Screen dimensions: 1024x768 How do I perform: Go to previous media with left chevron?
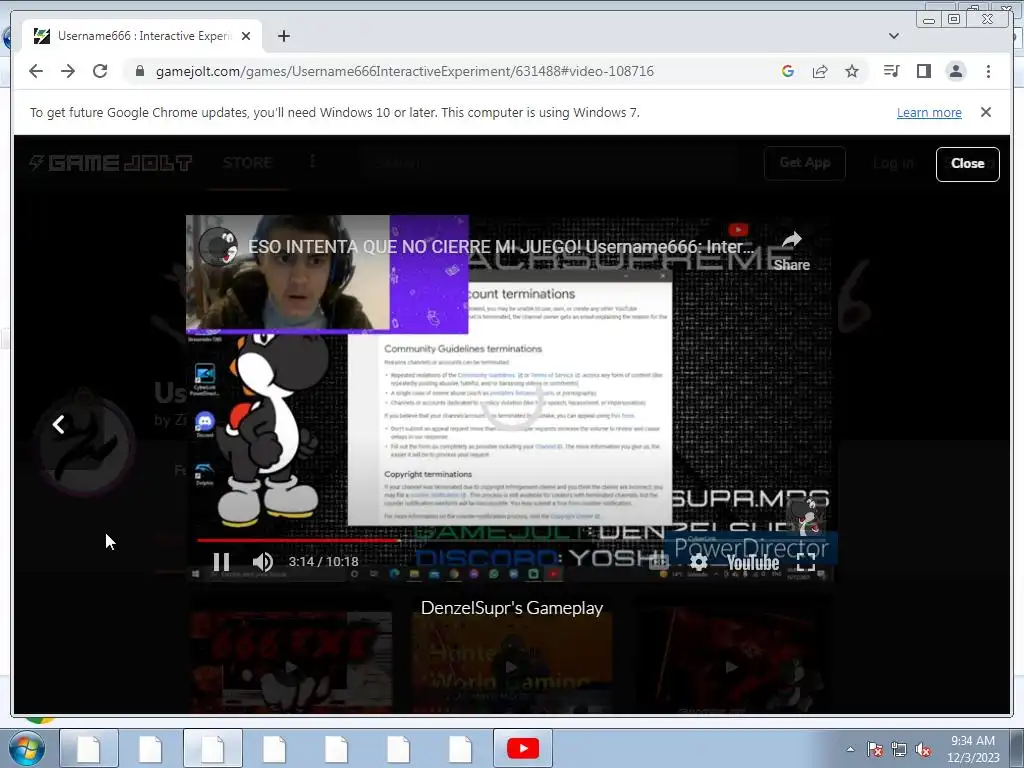(59, 424)
